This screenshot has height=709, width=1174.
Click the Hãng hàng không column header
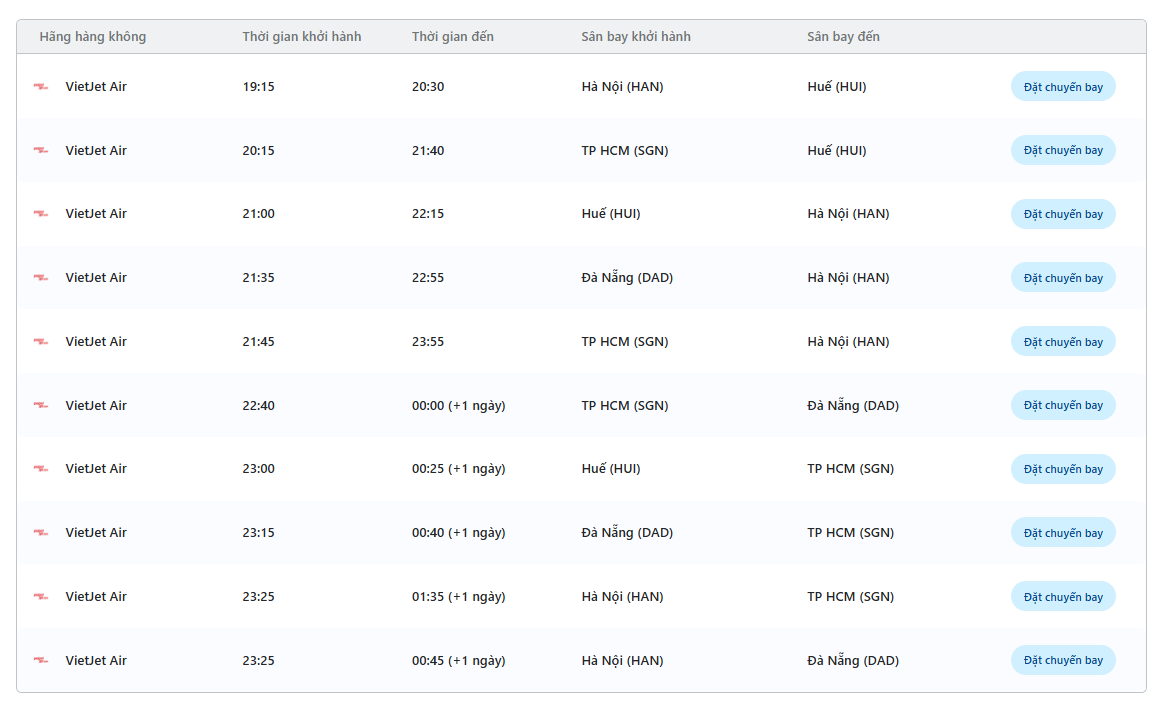tap(93, 37)
